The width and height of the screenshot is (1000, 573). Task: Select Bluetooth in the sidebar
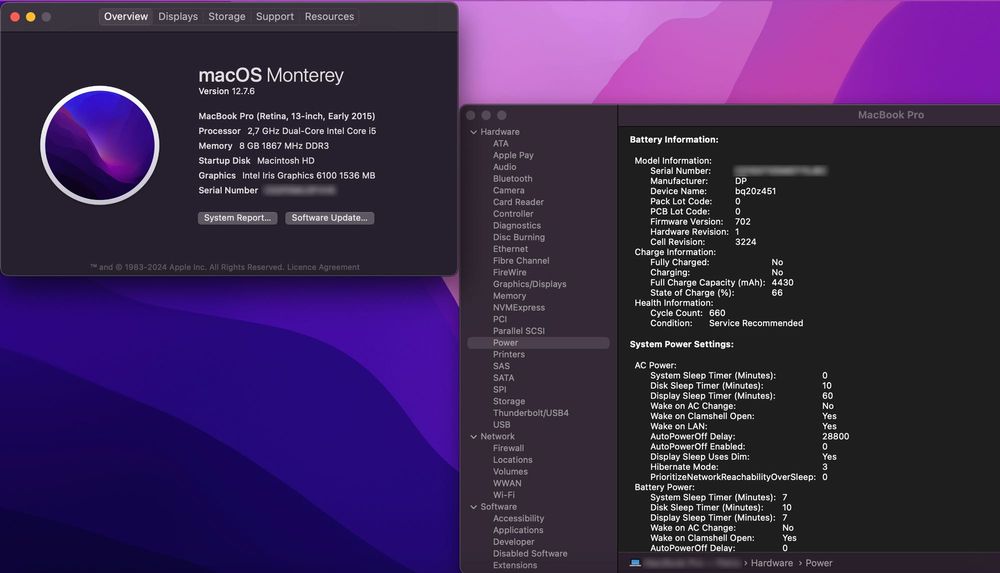[x=513, y=179]
